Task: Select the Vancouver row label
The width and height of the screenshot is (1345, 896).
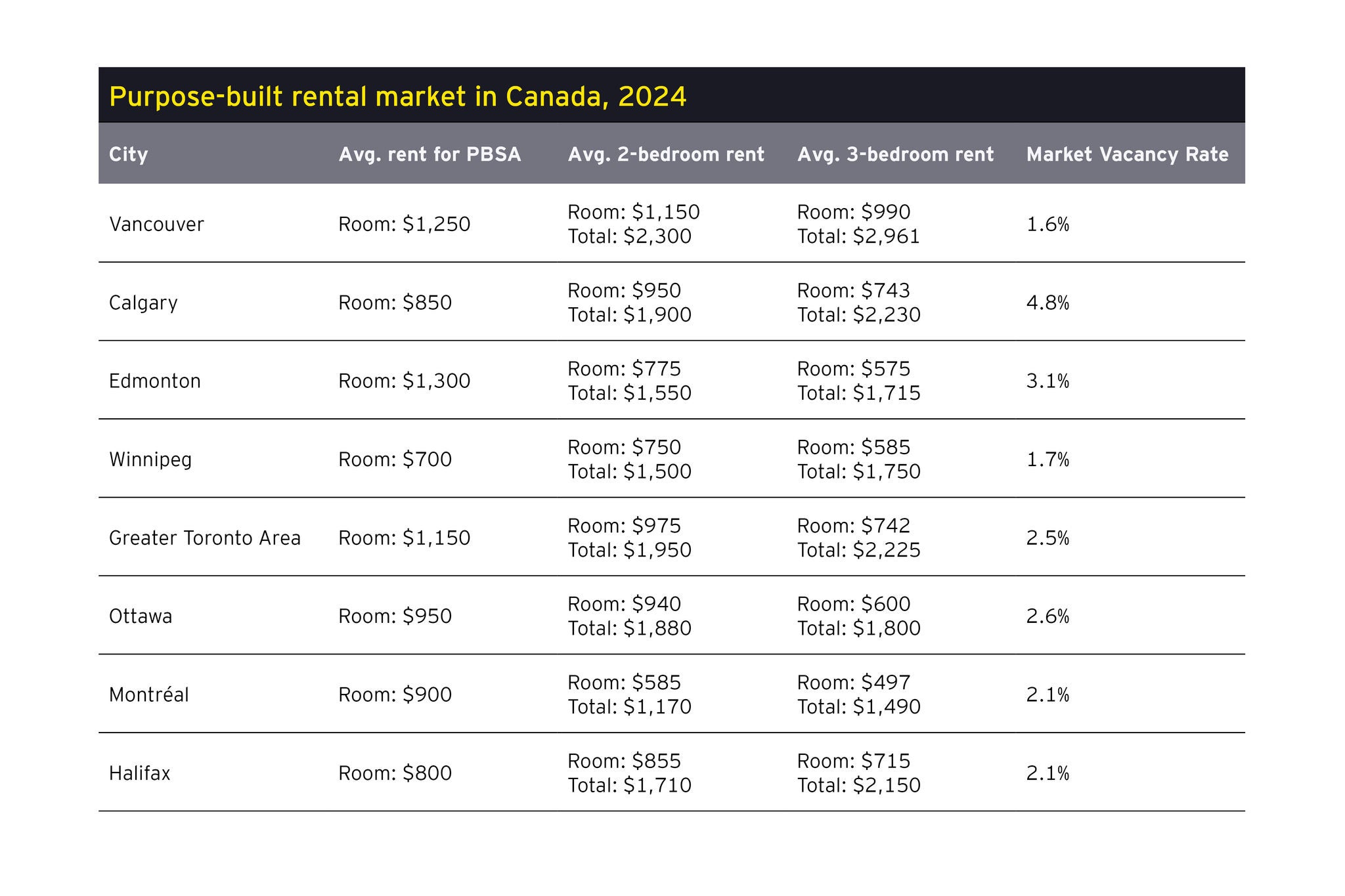Action: (x=156, y=224)
